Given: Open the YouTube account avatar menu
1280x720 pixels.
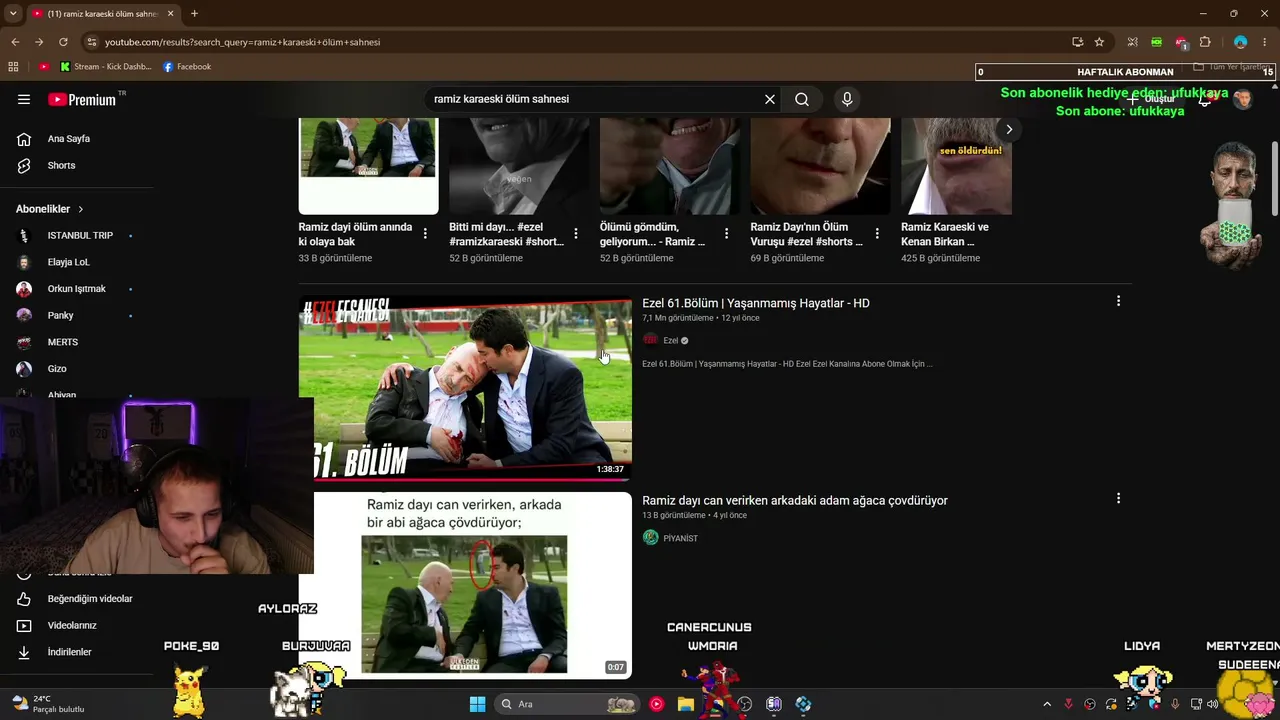Looking at the screenshot, I should [1243, 99].
